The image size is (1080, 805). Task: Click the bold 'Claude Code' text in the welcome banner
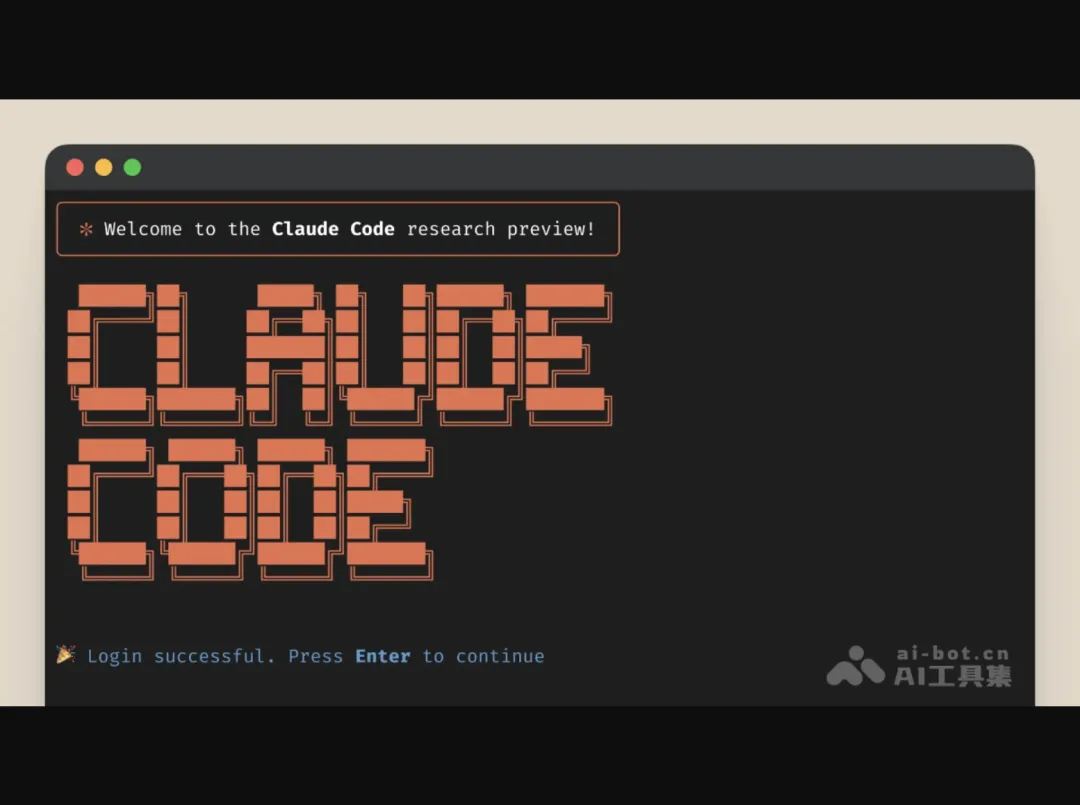333,229
